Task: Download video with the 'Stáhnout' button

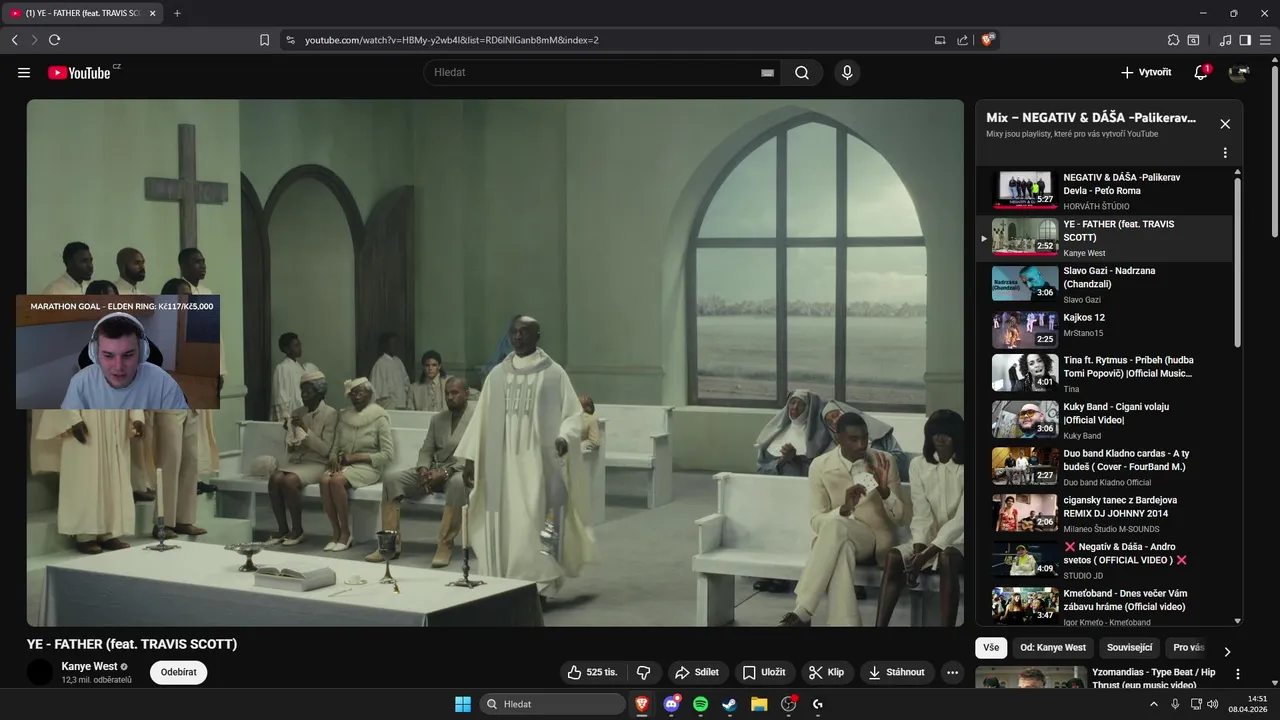Action: click(898, 672)
